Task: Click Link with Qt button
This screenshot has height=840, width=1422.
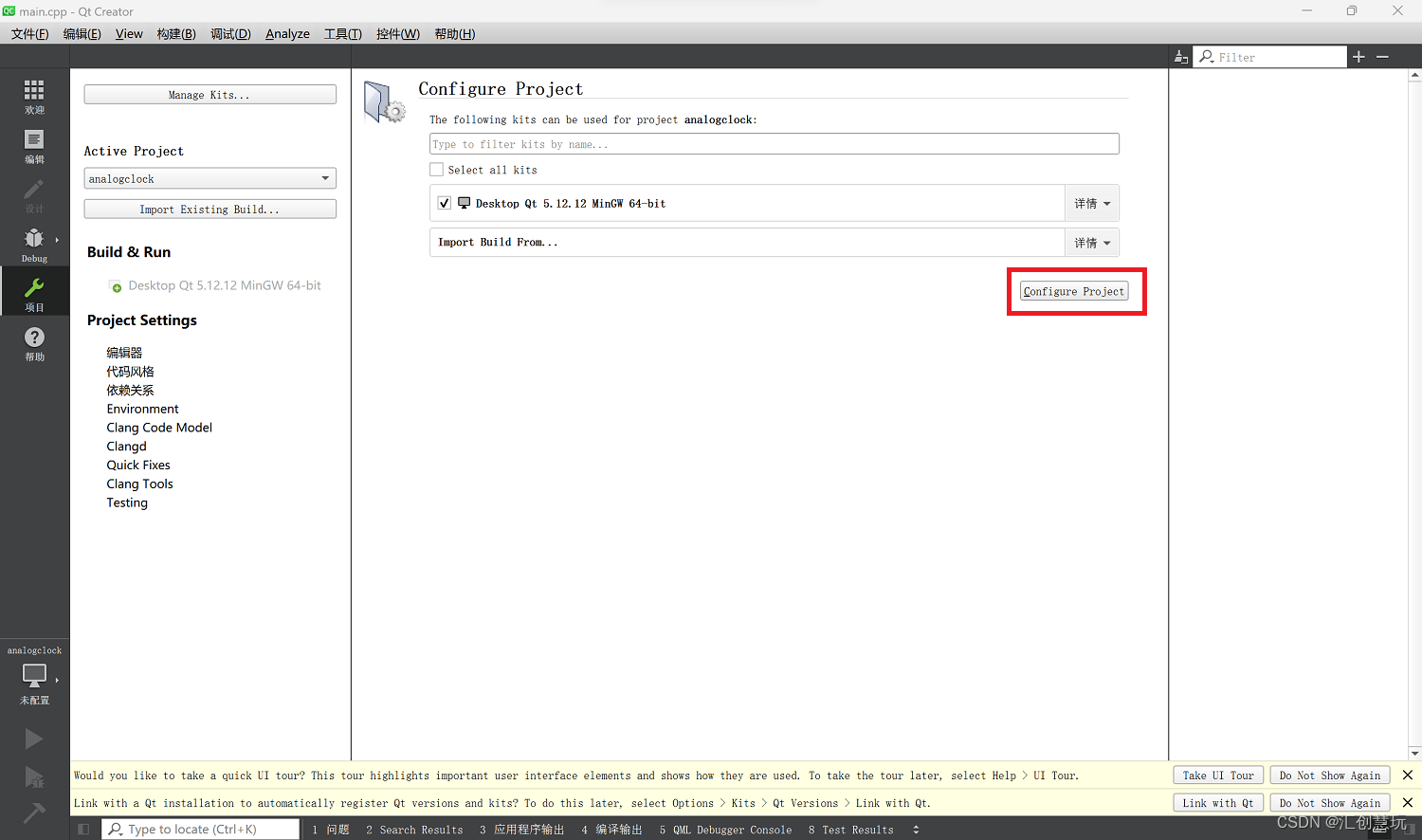Action: [1218, 803]
